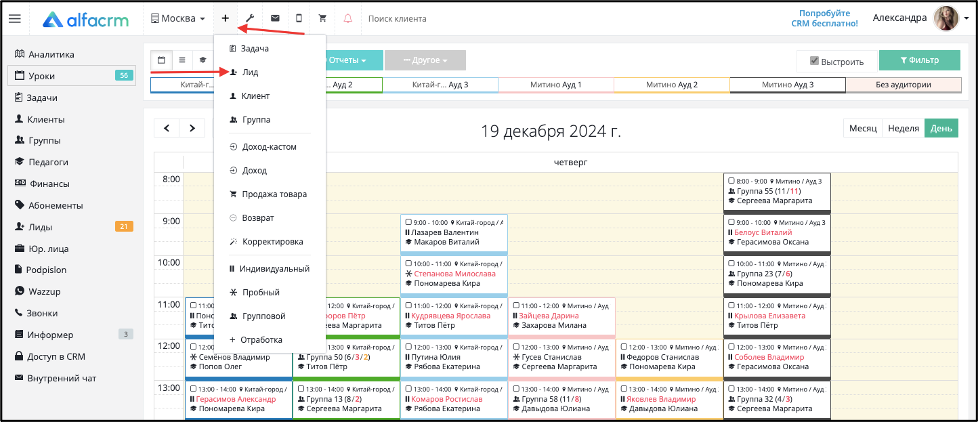Click Попробуйте CRM бесплатно link
979x422 pixels.
[824, 18]
